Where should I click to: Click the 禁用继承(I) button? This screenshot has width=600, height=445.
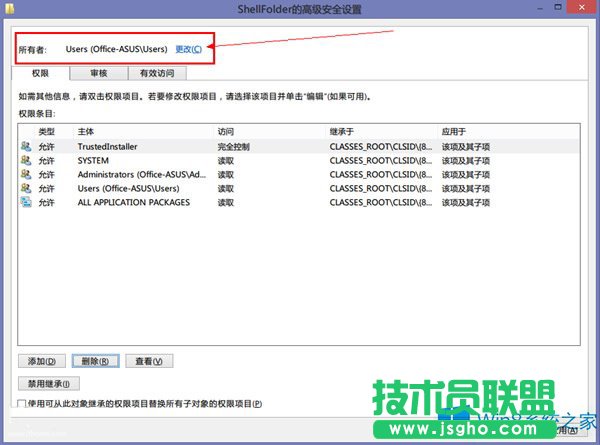click(49, 383)
